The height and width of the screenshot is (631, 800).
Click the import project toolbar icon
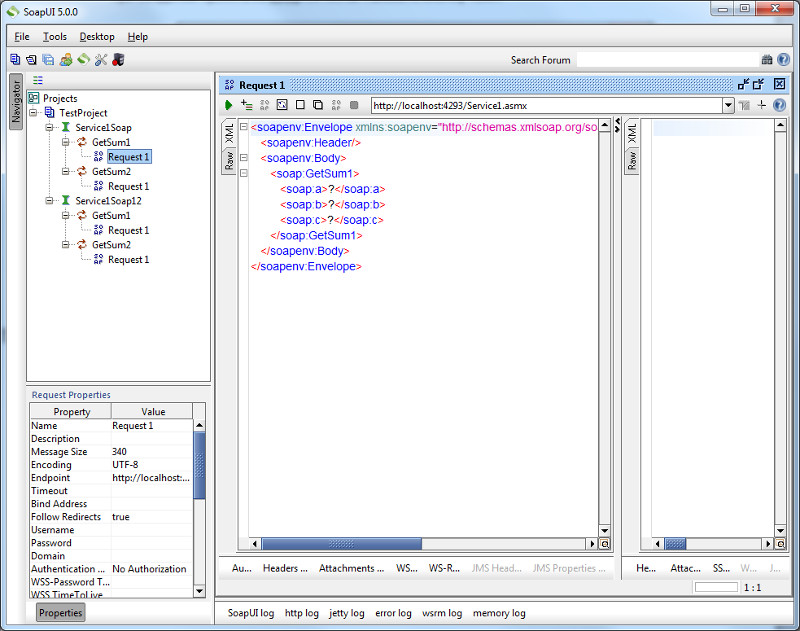32,60
